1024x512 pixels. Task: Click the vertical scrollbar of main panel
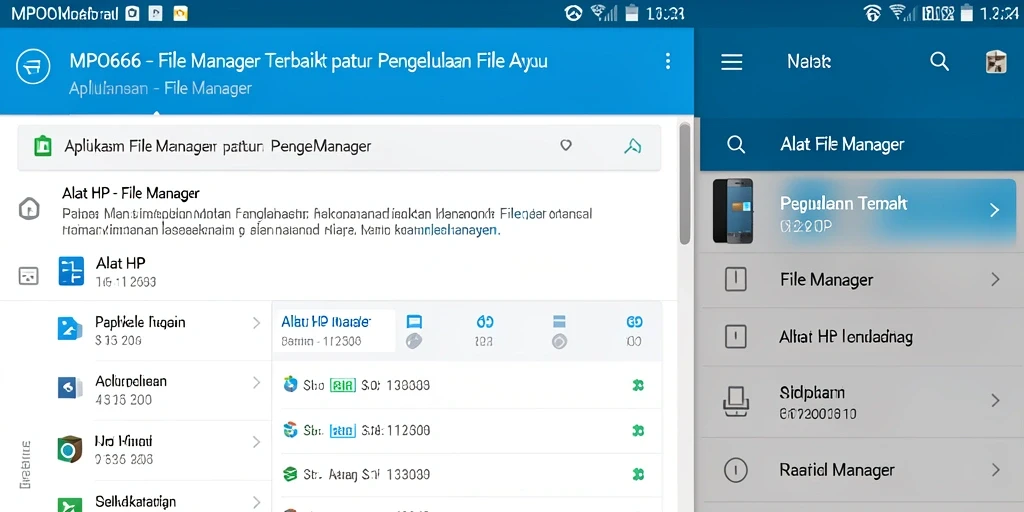(x=684, y=183)
